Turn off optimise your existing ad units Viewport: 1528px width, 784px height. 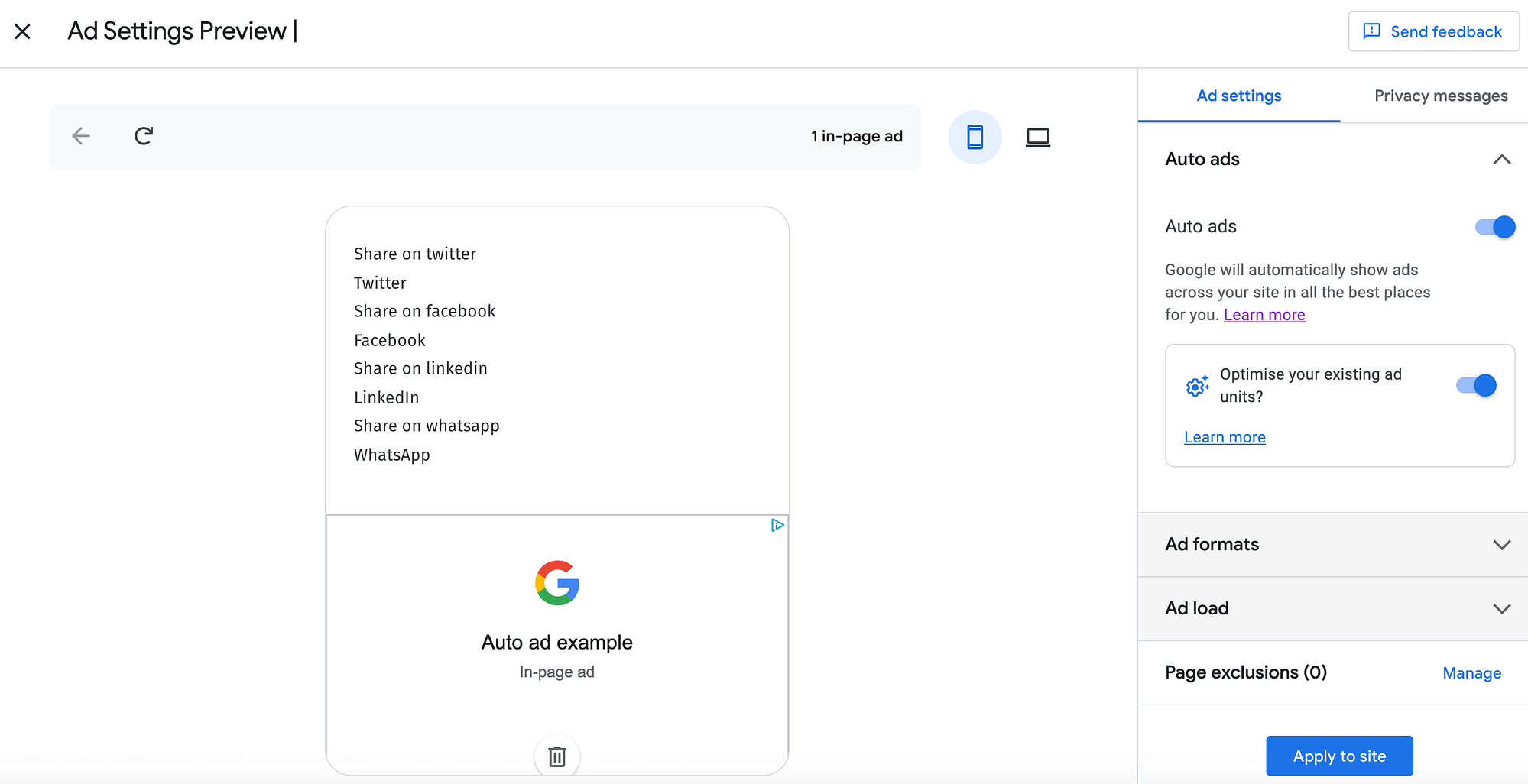click(1474, 385)
